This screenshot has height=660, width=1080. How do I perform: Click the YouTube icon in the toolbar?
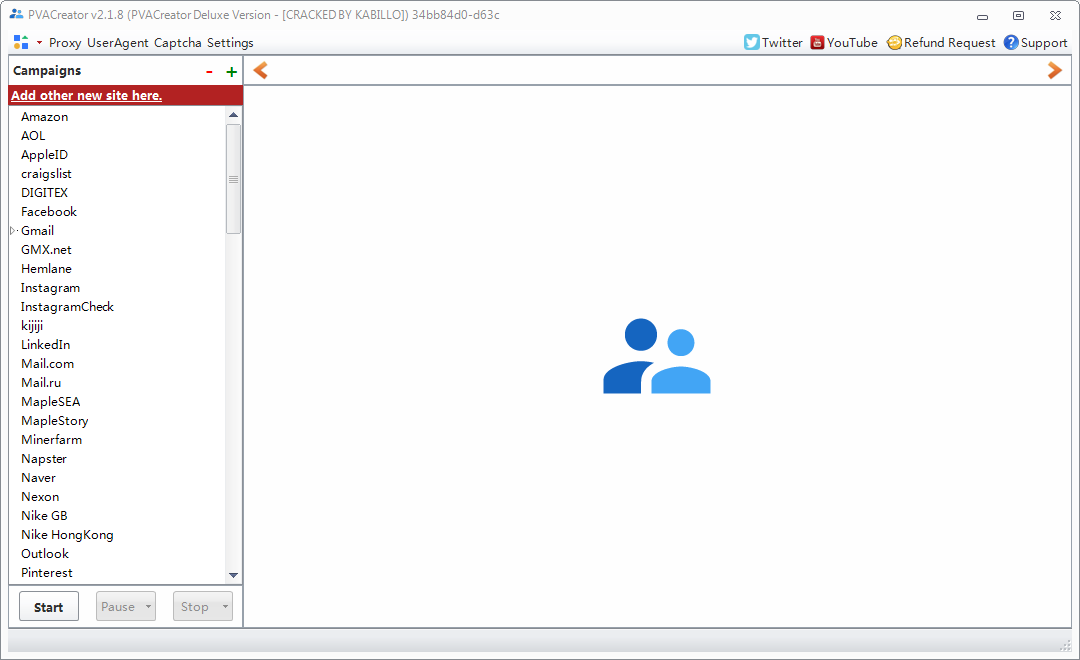(x=816, y=42)
